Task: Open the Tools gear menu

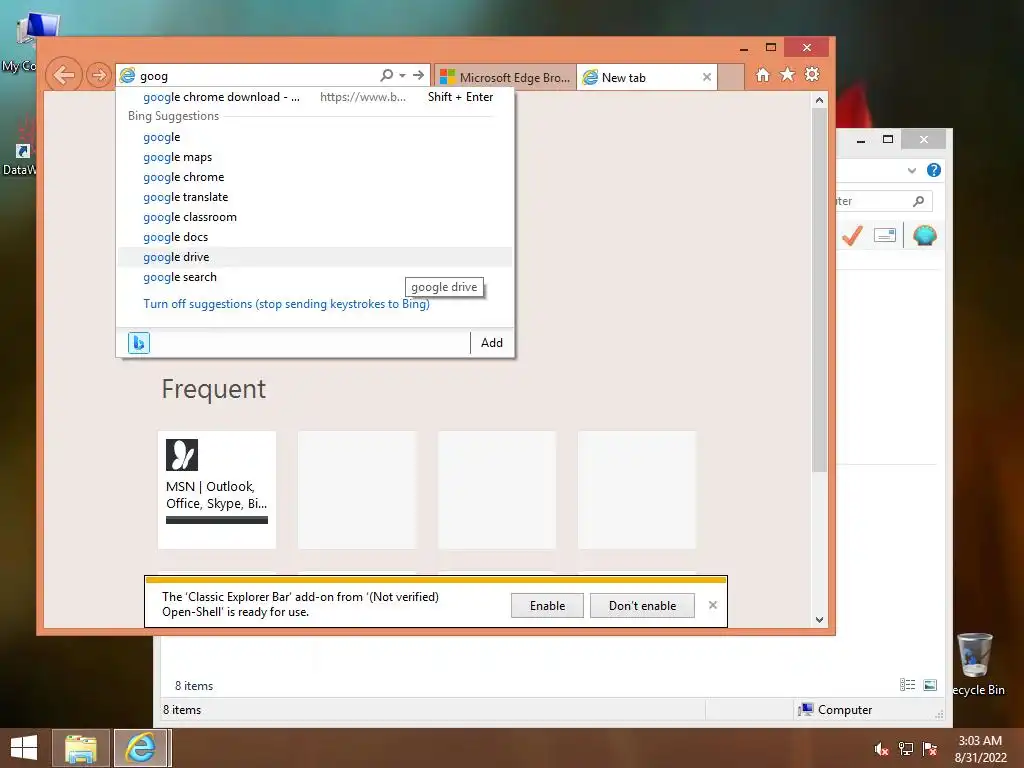Action: (x=812, y=74)
